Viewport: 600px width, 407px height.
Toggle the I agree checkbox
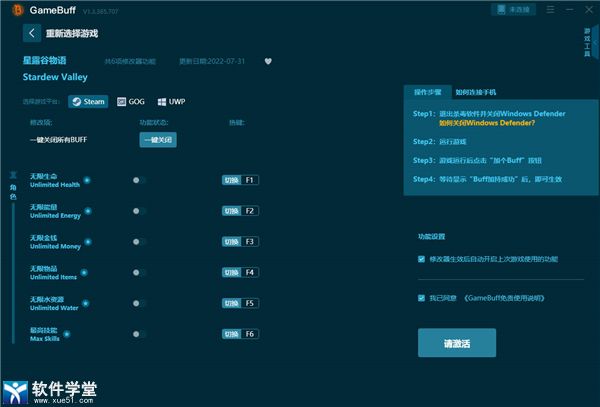[421, 298]
